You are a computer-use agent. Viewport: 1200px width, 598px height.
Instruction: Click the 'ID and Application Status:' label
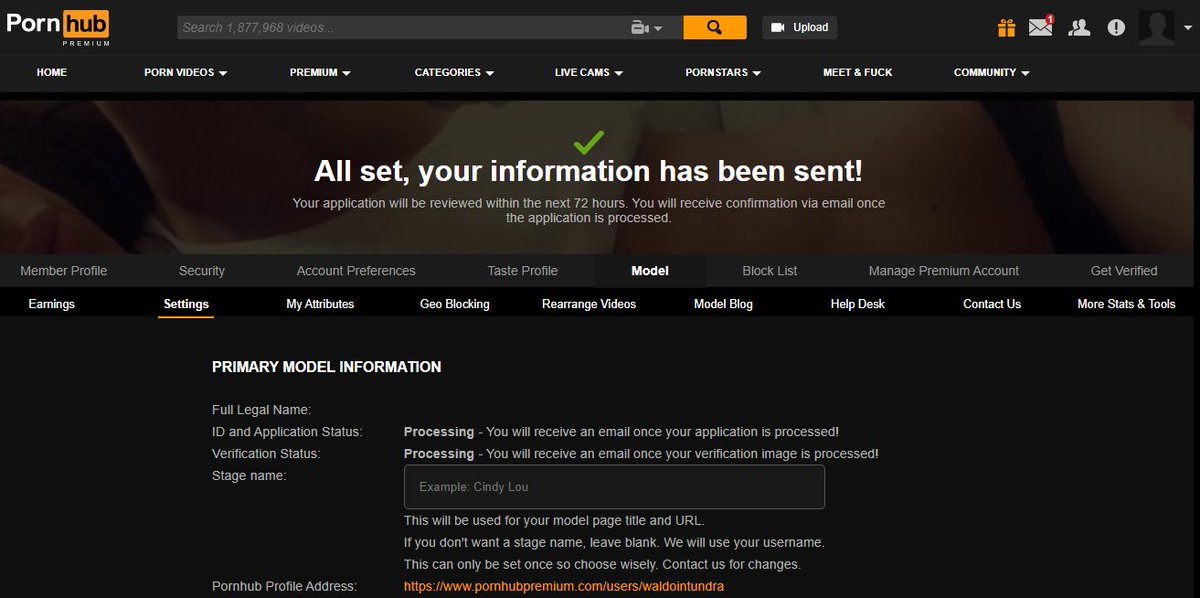287,432
